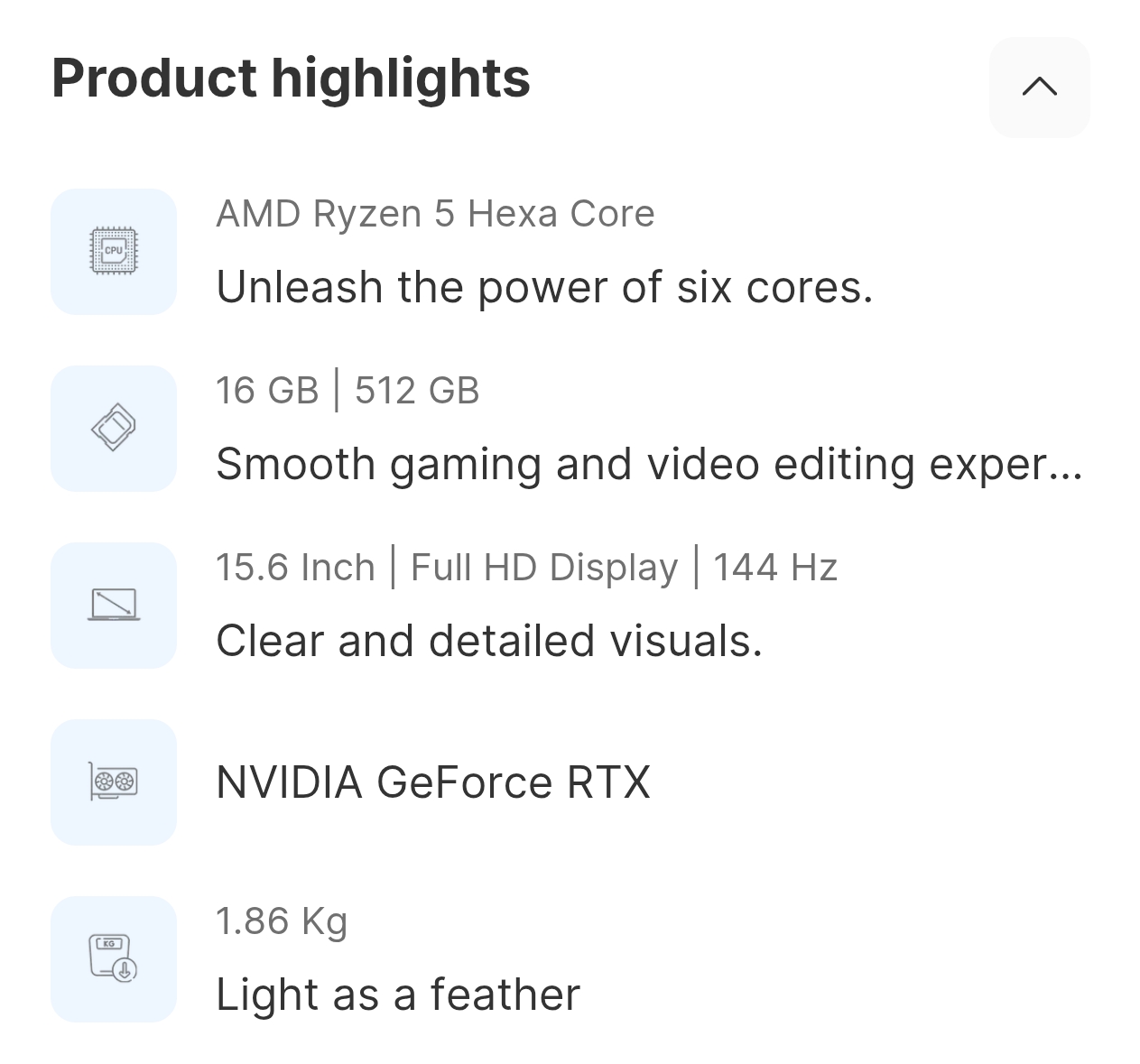Click the 144 Hz refresh rate label
Viewport: 1140px width, 1064px height.
pyautogui.click(x=775, y=568)
